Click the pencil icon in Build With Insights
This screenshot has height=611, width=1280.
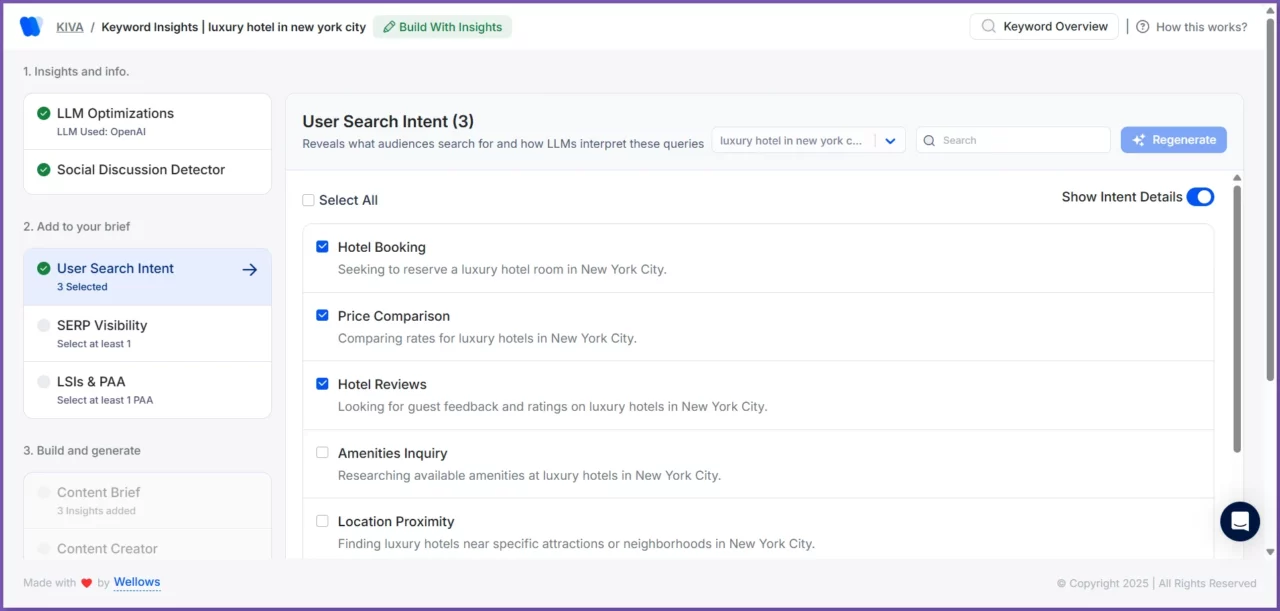(388, 27)
